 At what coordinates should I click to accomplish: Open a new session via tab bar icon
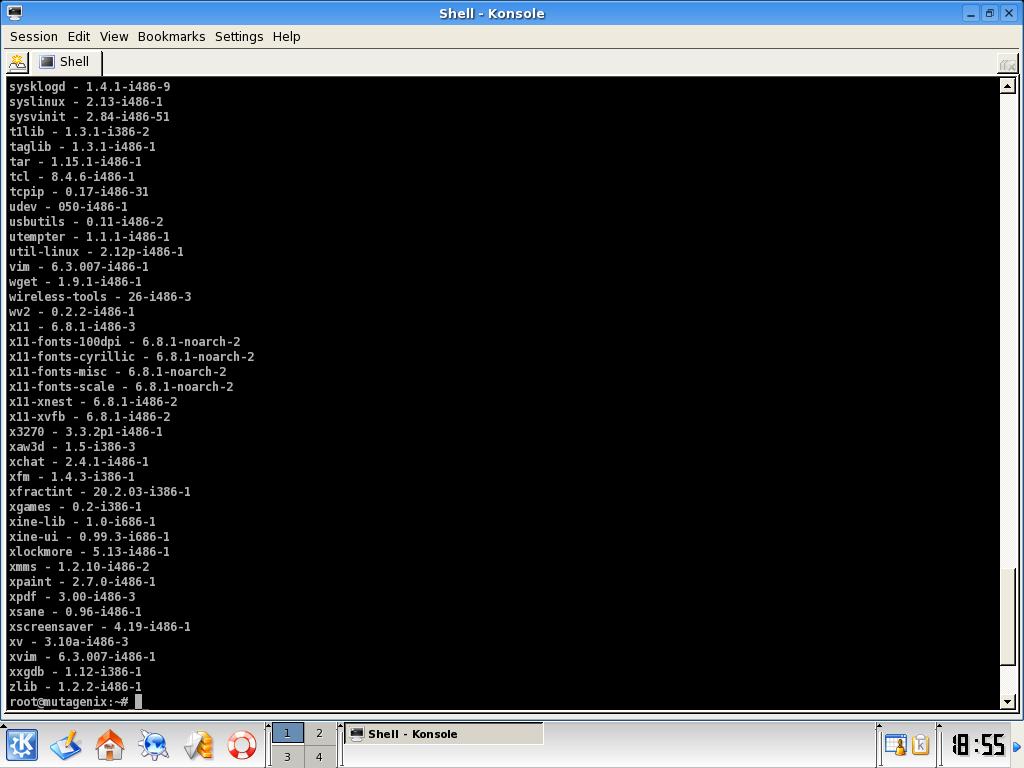(18, 62)
